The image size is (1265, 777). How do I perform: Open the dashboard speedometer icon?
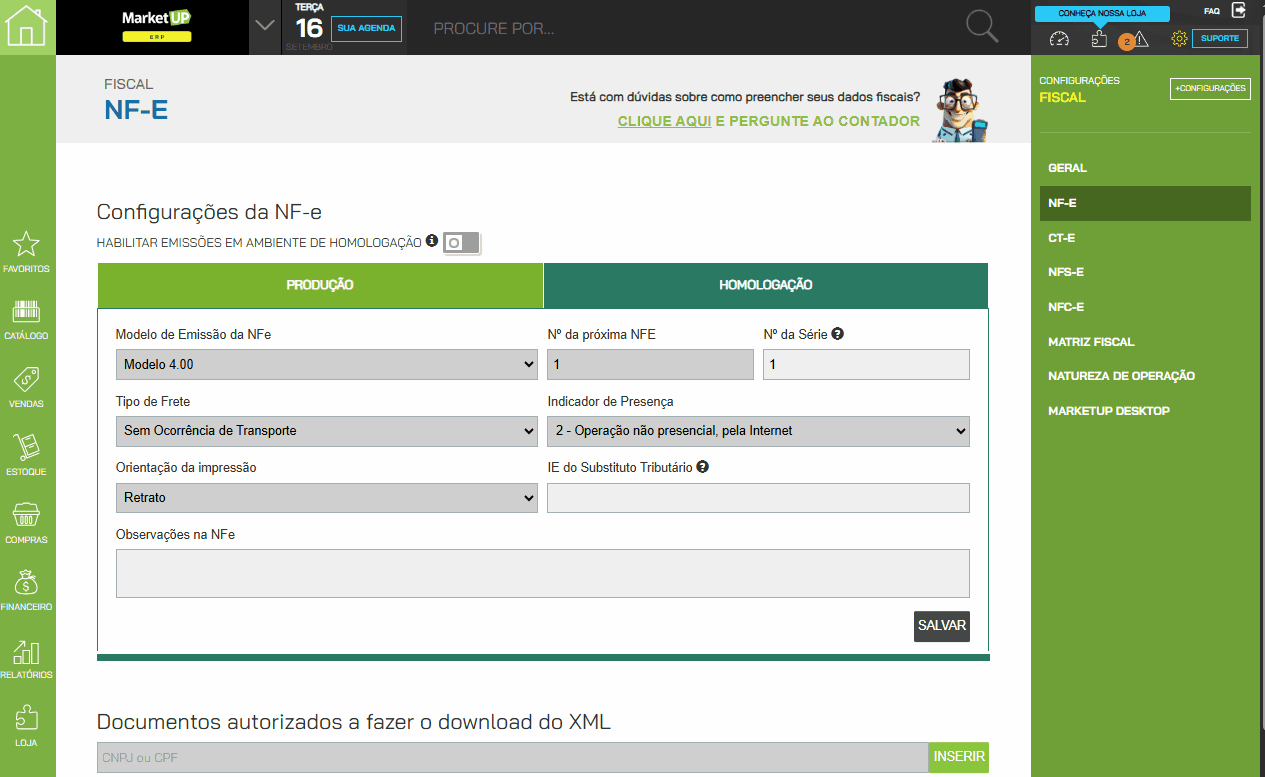click(1059, 39)
